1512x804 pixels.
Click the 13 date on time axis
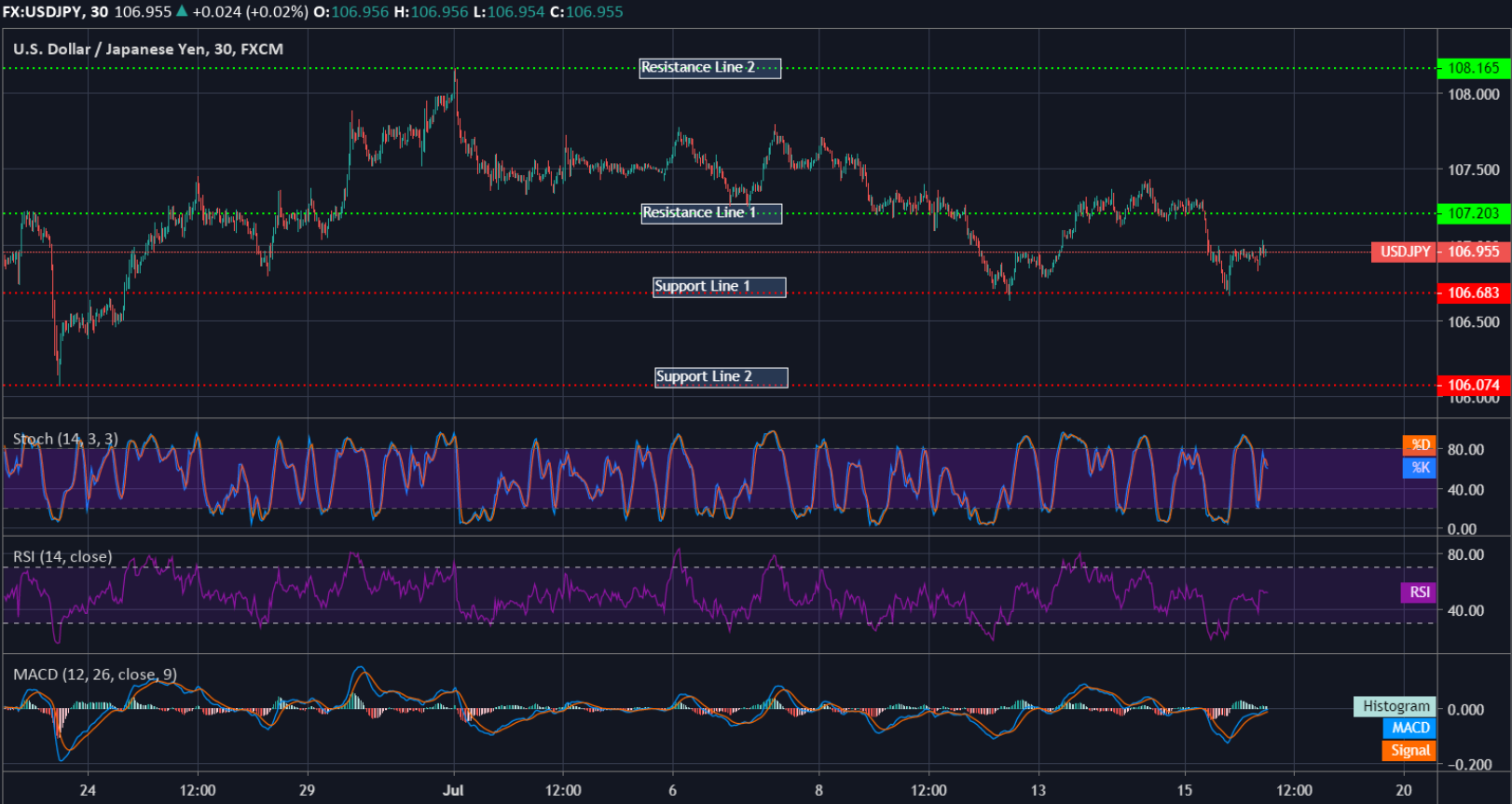pos(1038,790)
